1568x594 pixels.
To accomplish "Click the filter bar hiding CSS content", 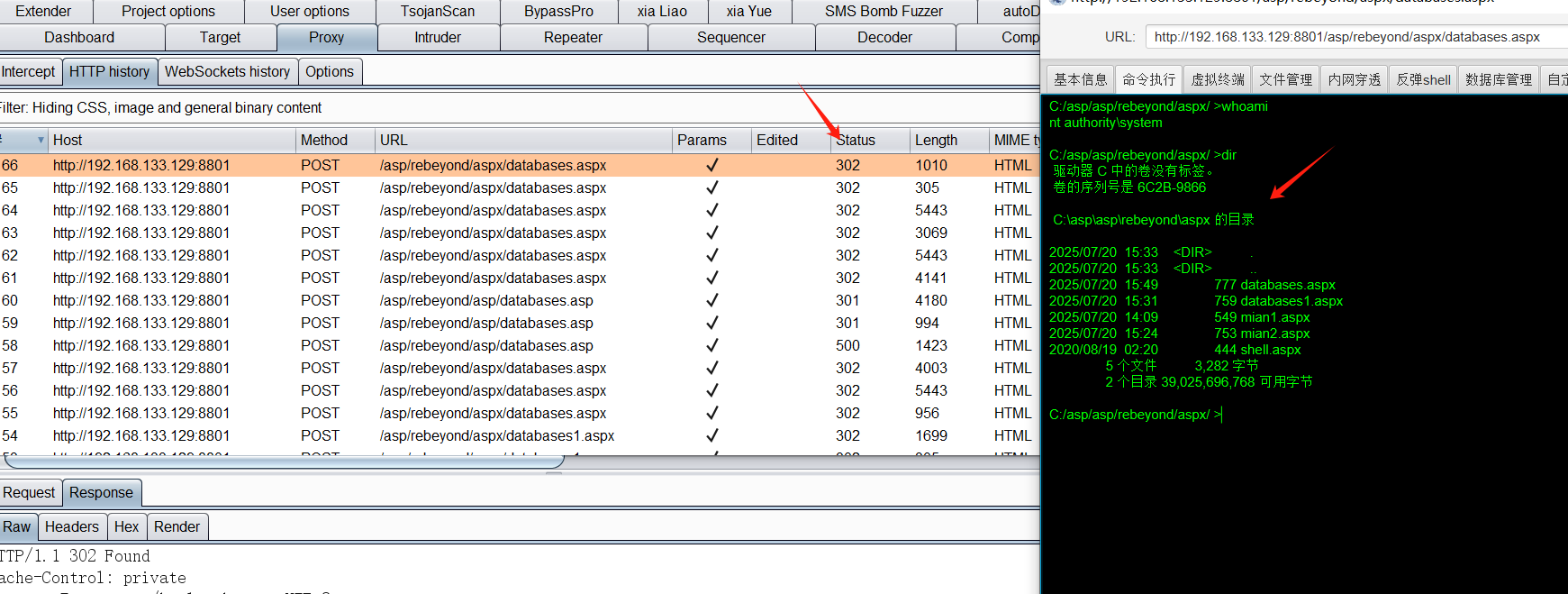I will click(x=520, y=107).
